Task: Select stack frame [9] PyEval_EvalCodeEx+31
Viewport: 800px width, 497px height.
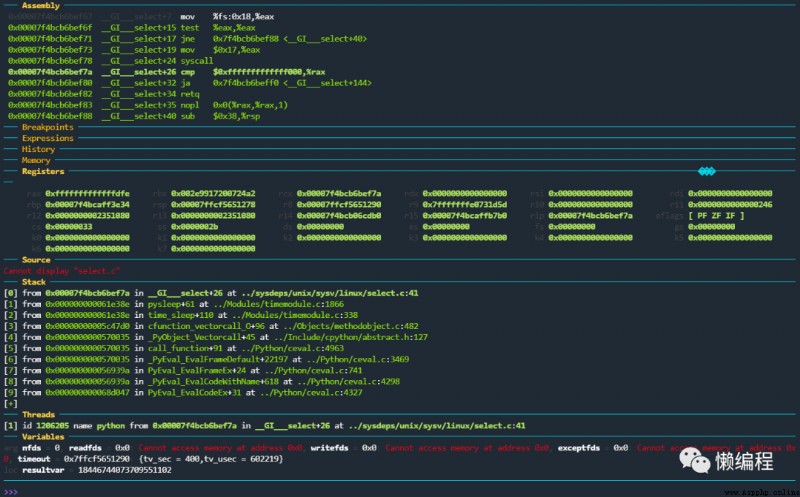Action: pyautogui.click(x=183, y=393)
